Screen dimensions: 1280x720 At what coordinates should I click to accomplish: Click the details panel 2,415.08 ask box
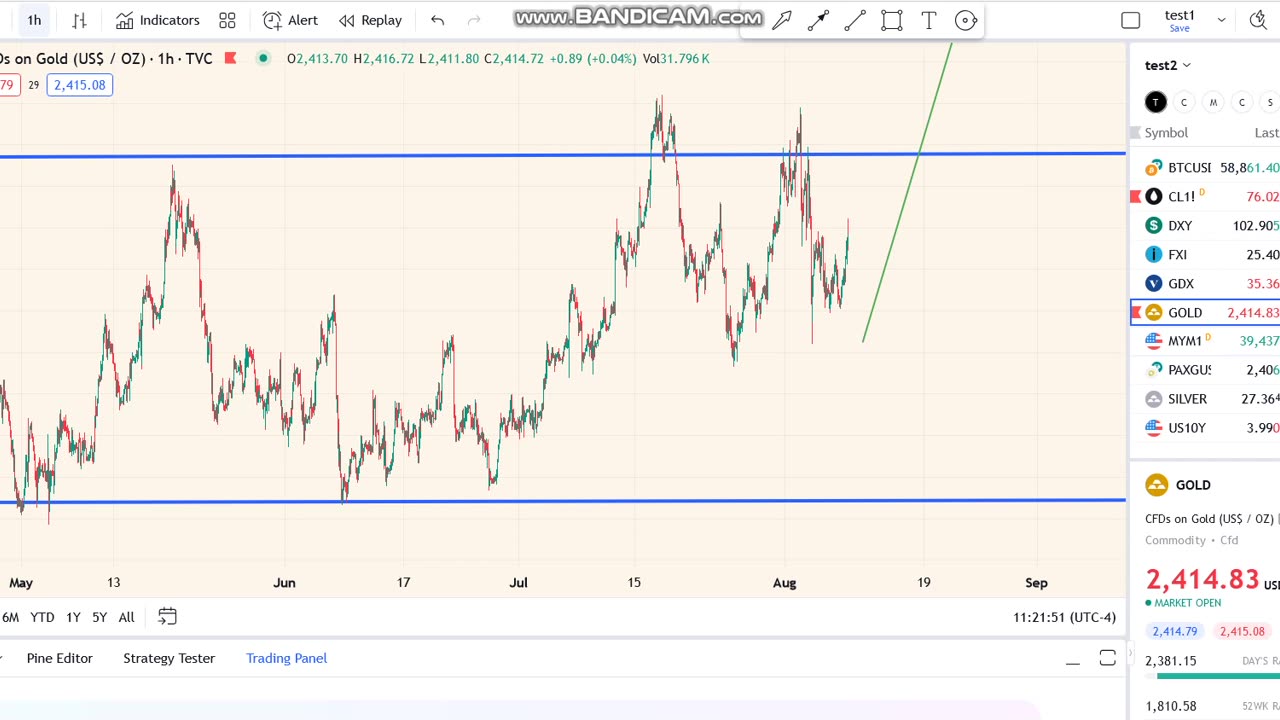click(x=1242, y=631)
